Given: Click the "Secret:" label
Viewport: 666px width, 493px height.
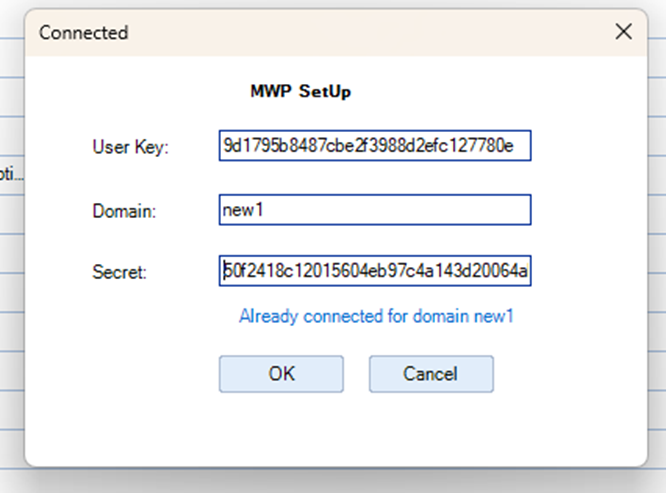Looking at the screenshot, I should [x=120, y=272].
